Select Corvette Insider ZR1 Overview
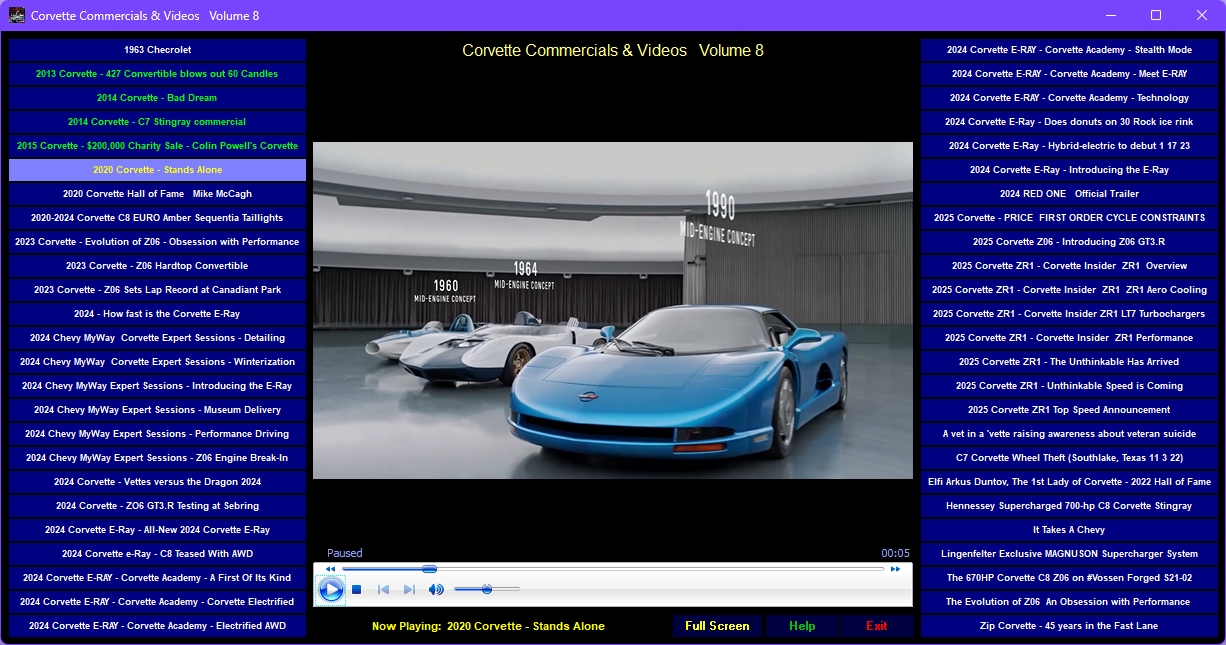1226x645 pixels. [1069, 266]
